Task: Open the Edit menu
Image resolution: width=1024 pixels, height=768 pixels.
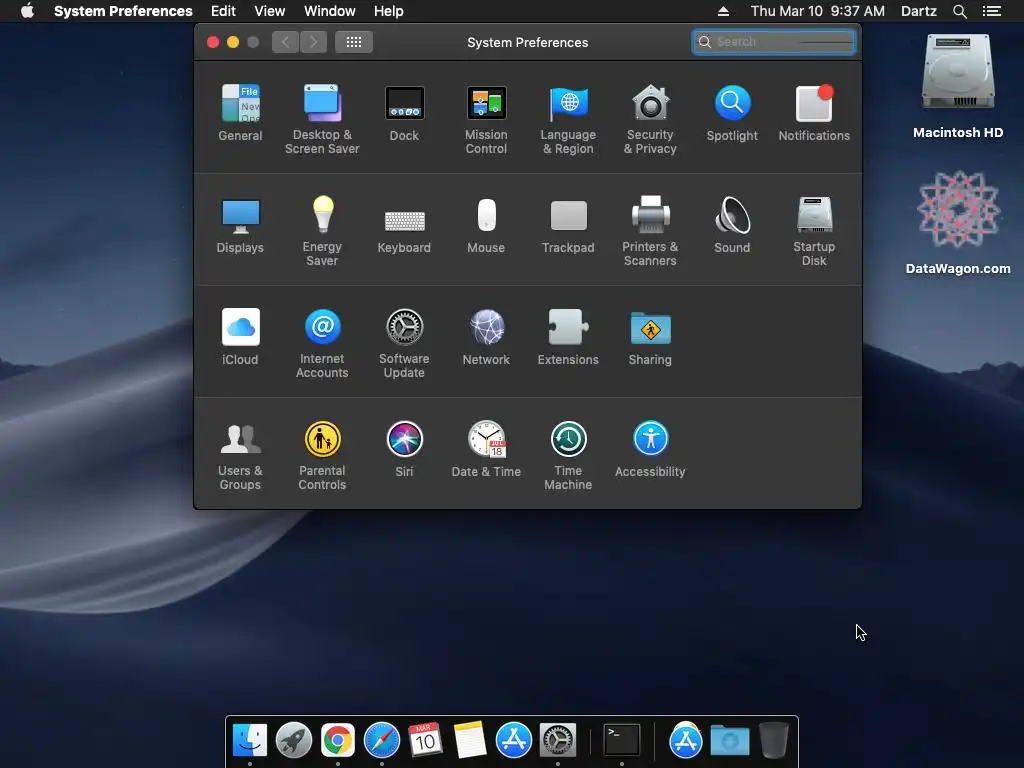Action: [223, 11]
